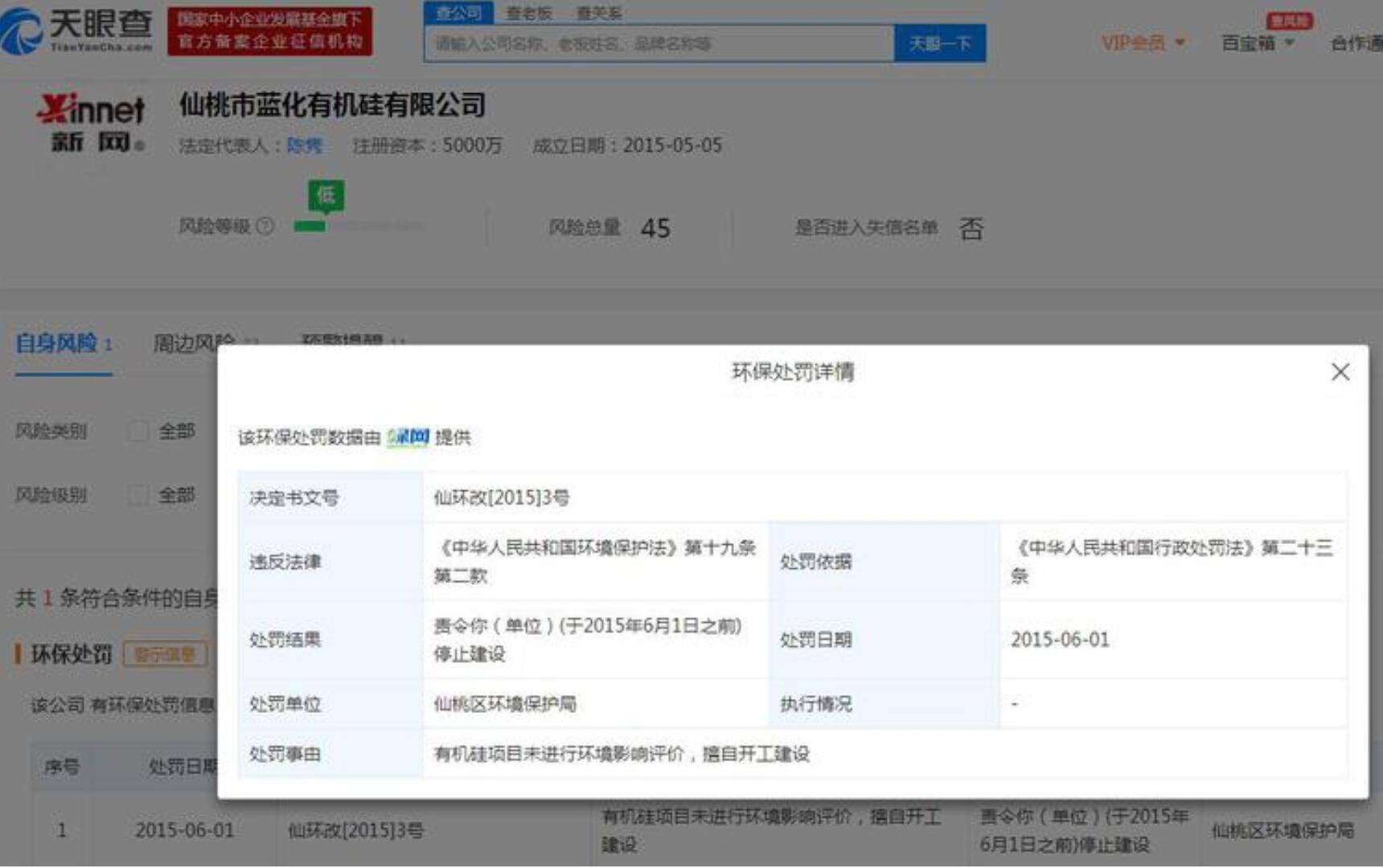This screenshot has width=1383, height=868.
Task: Open the 百宝箱 dropdown menu
Action: pyautogui.click(x=1258, y=43)
